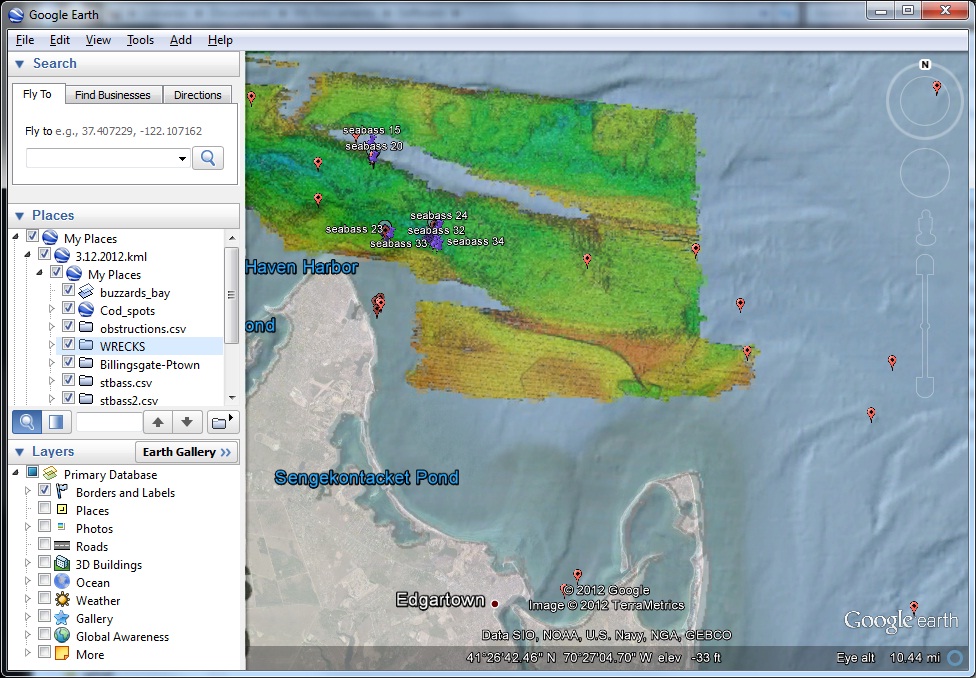The height and width of the screenshot is (678, 976).
Task: Enable the Photos layer checkbox
Action: pyautogui.click(x=44, y=526)
